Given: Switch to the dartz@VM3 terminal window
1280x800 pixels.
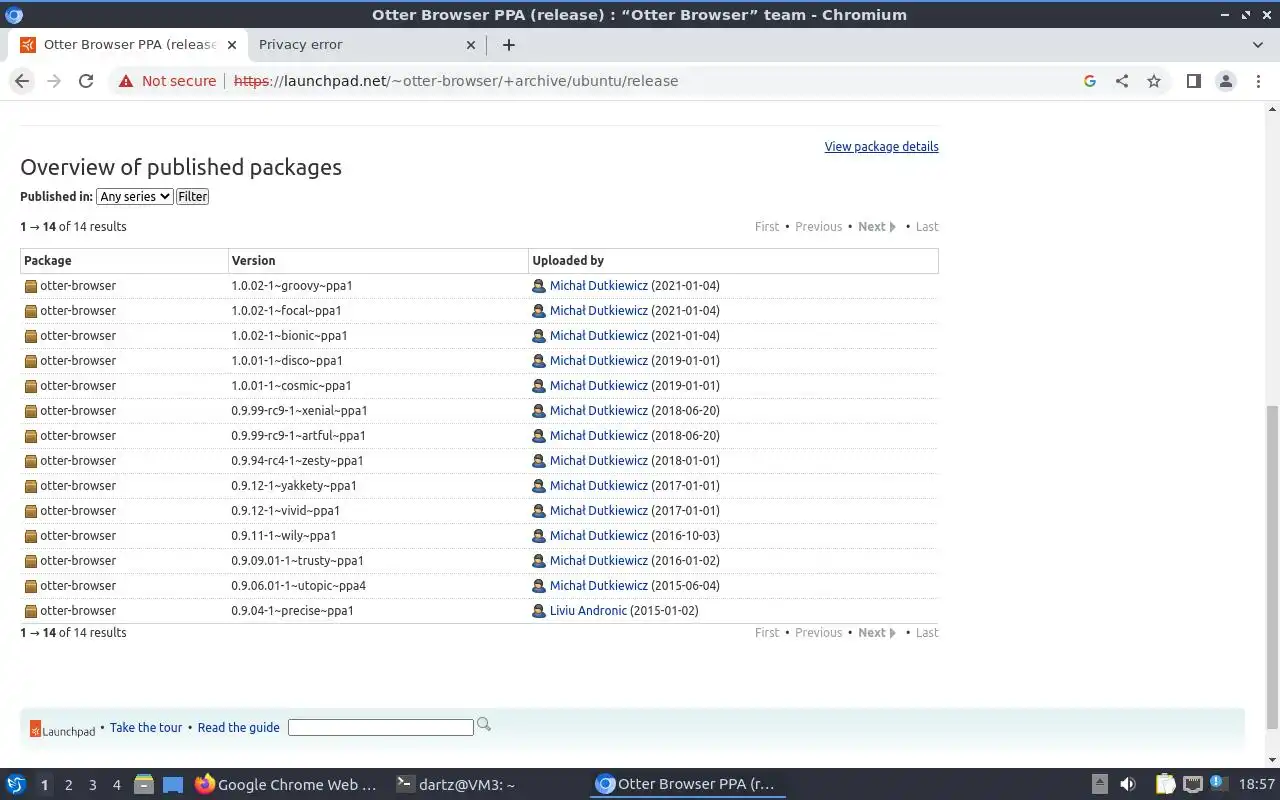Looking at the screenshot, I should 455,784.
